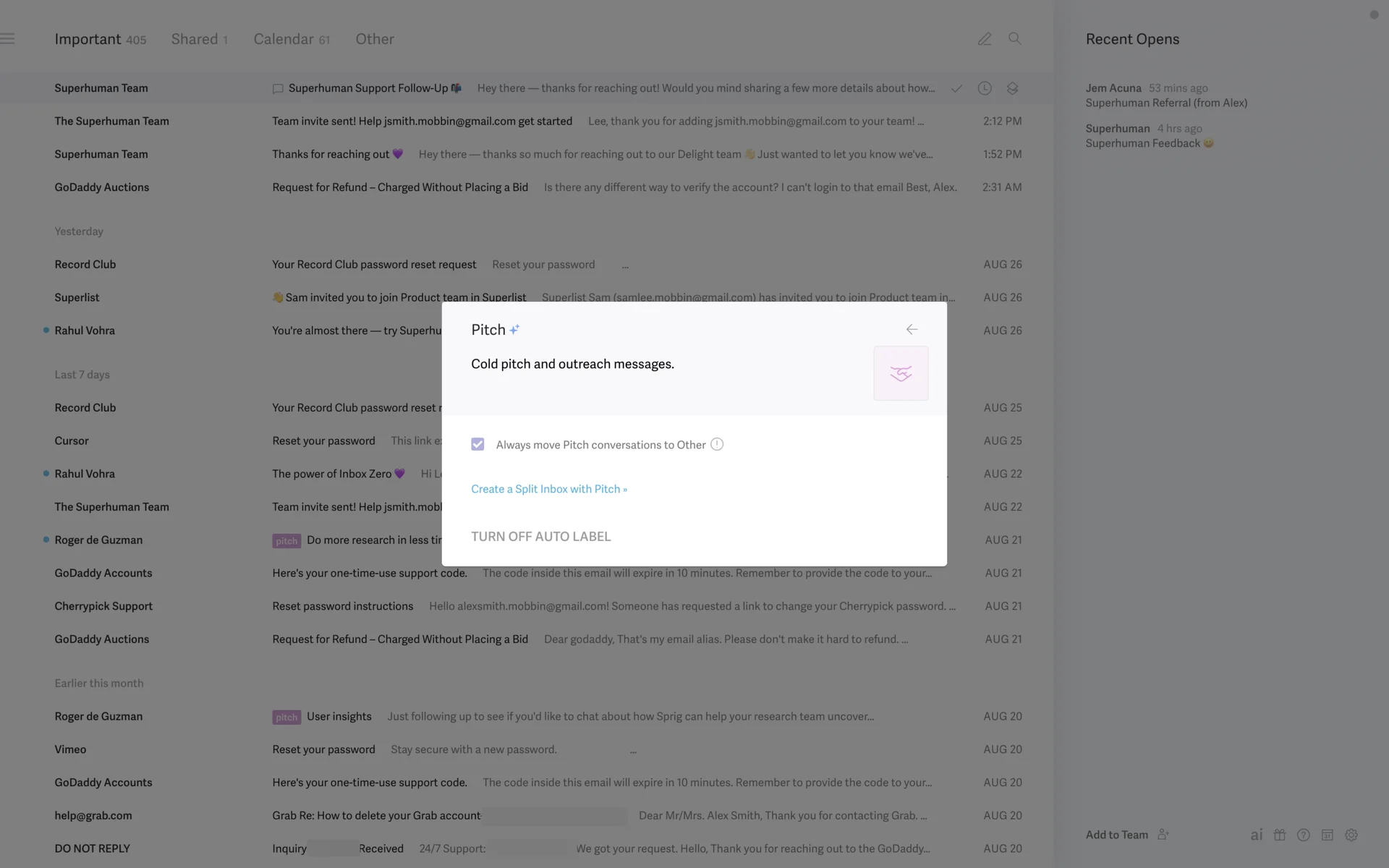Viewport: 1389px width, 868px height.
Task: Click the search magnifier icon
Action: [1014, 39]
